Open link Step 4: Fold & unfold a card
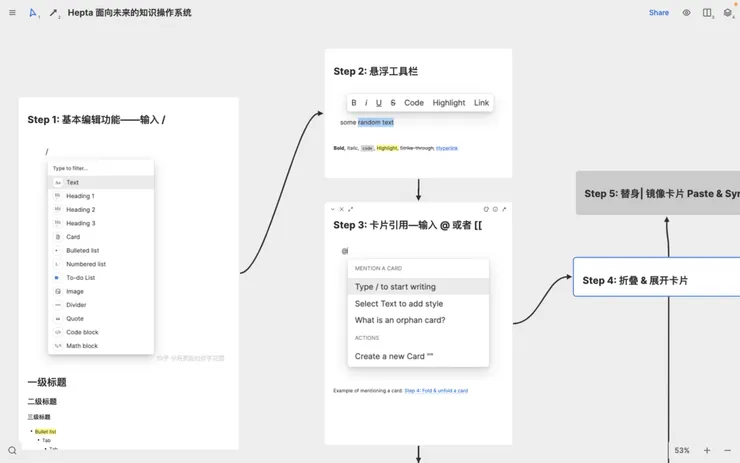Image resolution: width=740 pixels, height=463 pixels. 436,391
